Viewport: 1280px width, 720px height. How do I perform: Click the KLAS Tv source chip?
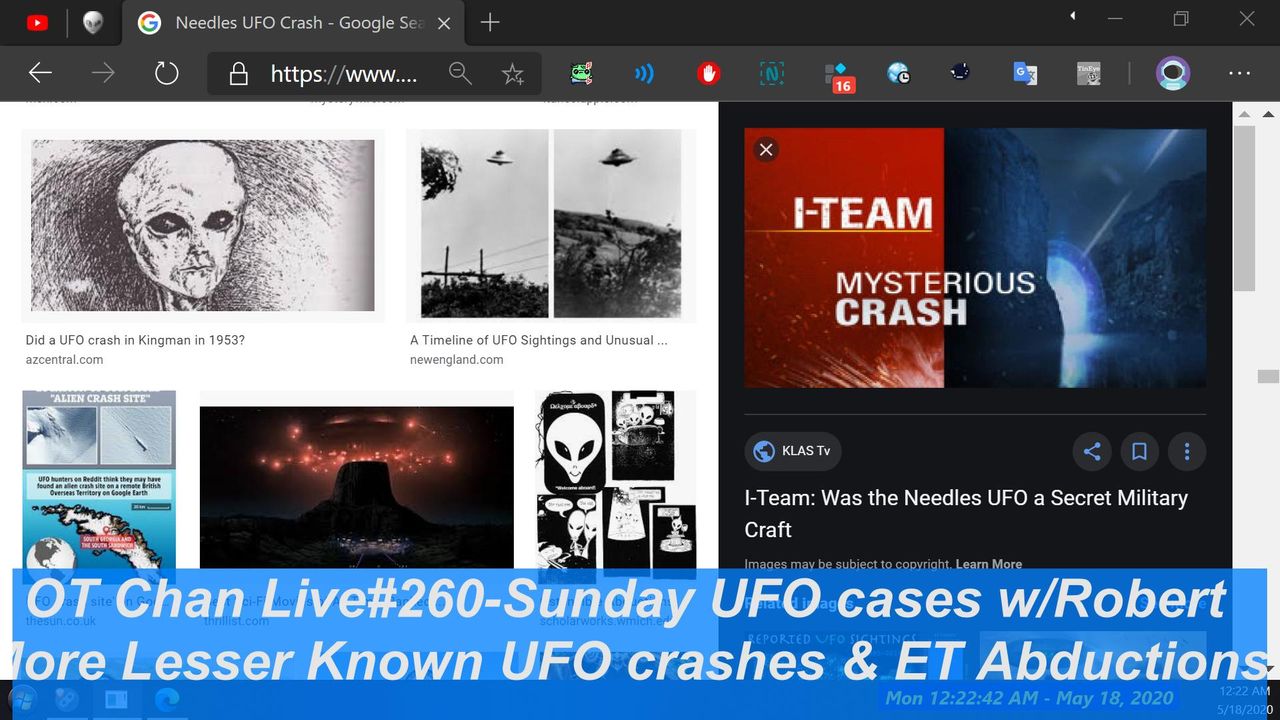(x=793, y=451)
